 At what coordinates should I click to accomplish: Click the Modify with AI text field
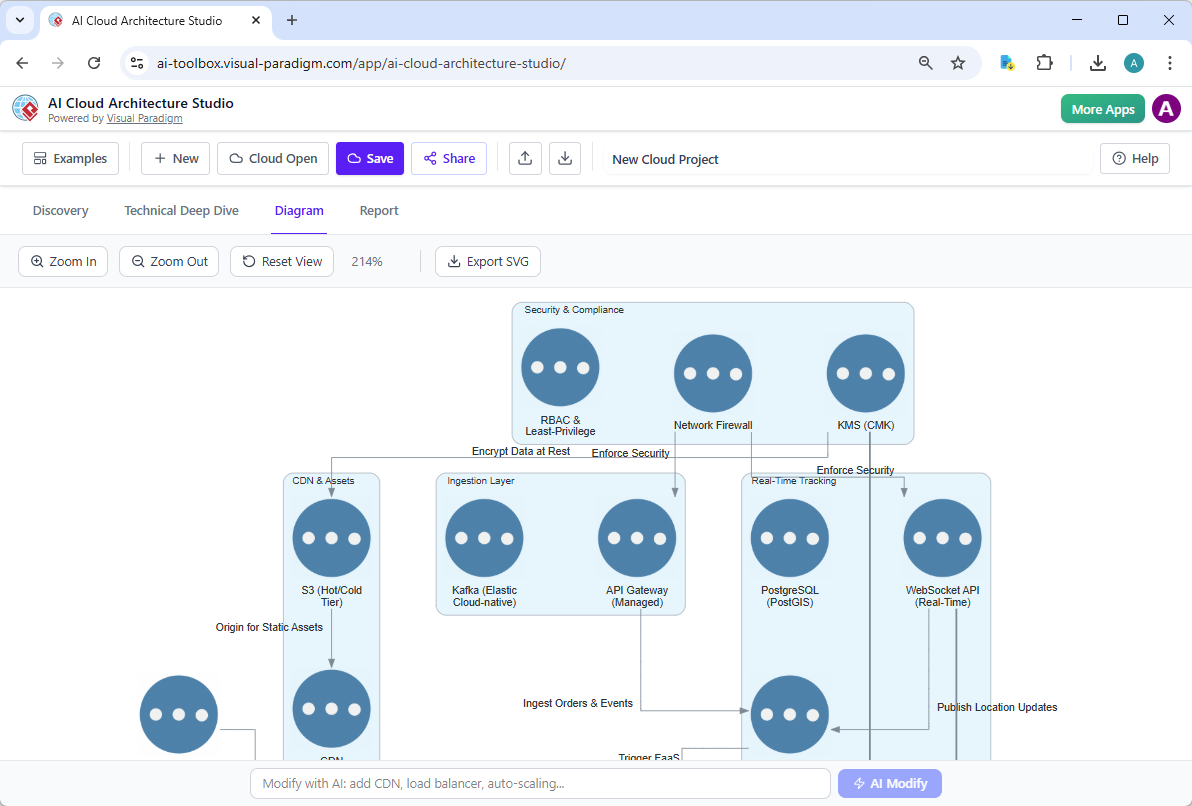[x=540, y=783]
